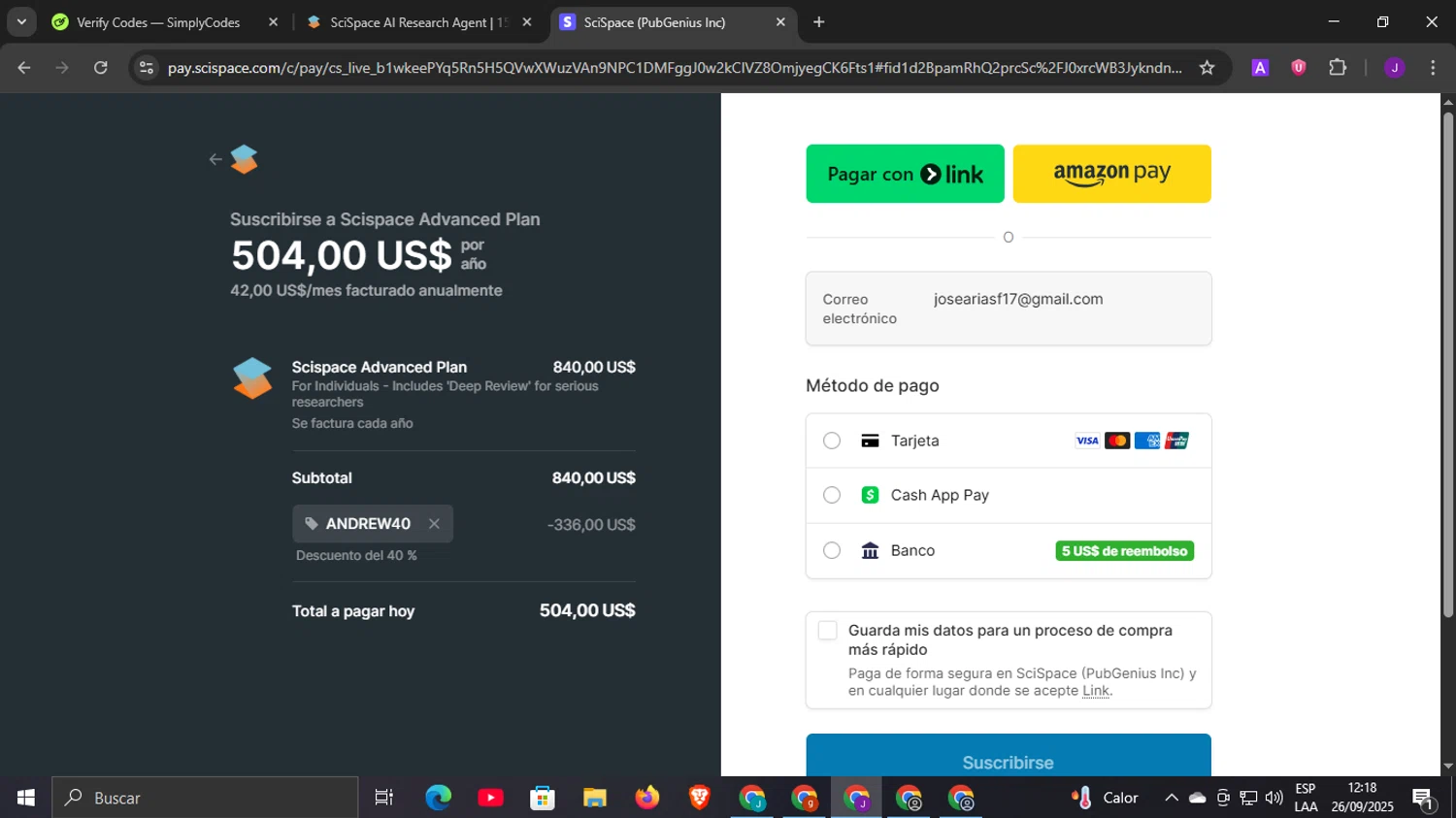
Task: Open the Chrome profile J avatar
Action: click(1395, 67)
